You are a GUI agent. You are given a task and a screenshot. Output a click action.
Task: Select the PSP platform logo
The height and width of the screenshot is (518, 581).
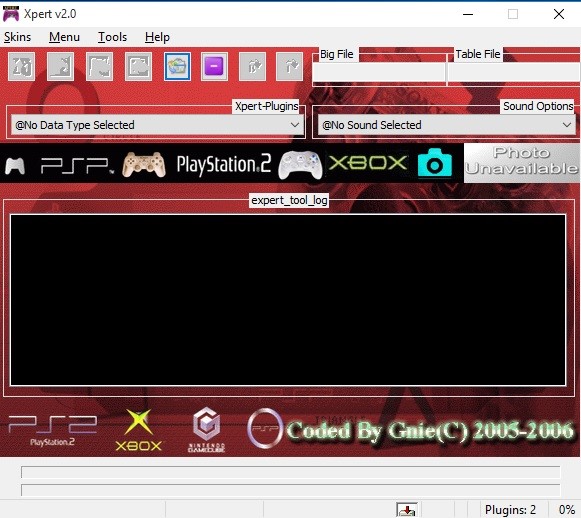(77, 166)
